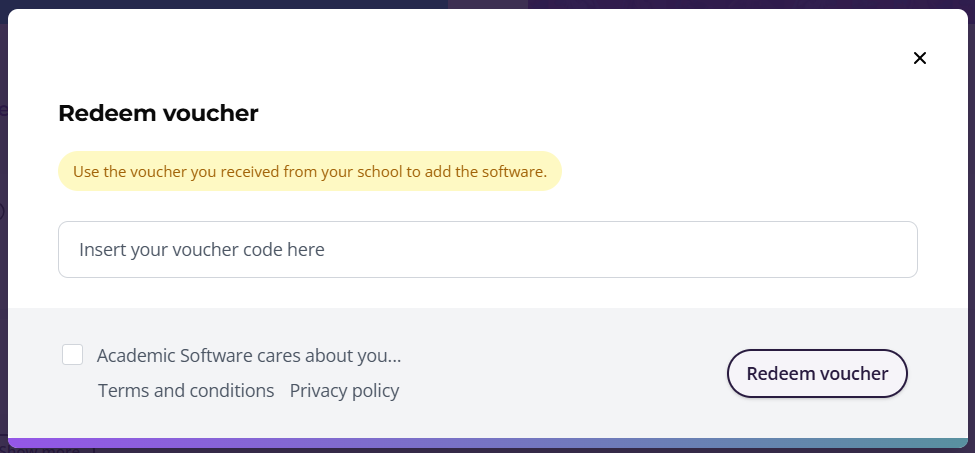Open the Terms and conditions link
Image resolution: width=975 pixels, height=453 pixels.
(x=186, y=390)
